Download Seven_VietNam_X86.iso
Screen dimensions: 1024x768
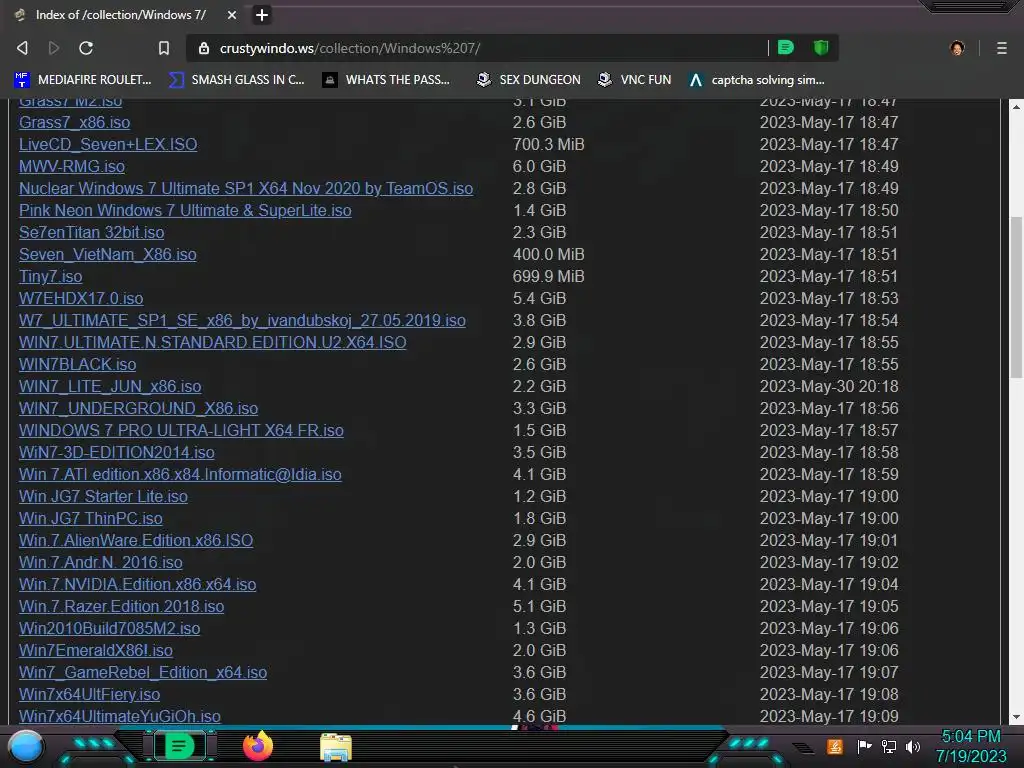108,254
